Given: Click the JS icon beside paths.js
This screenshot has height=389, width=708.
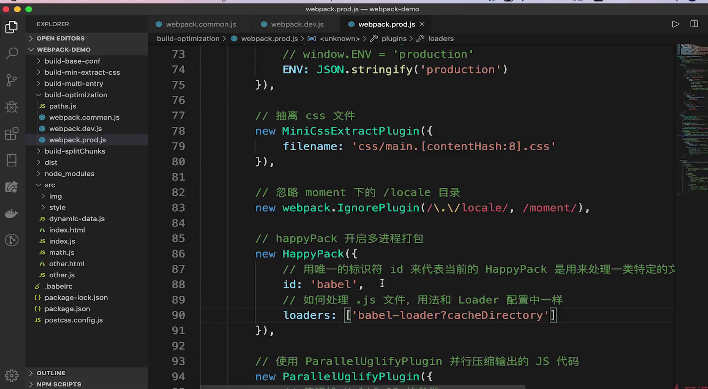Looking at the screenshot, I should click(x=42, y=106).
